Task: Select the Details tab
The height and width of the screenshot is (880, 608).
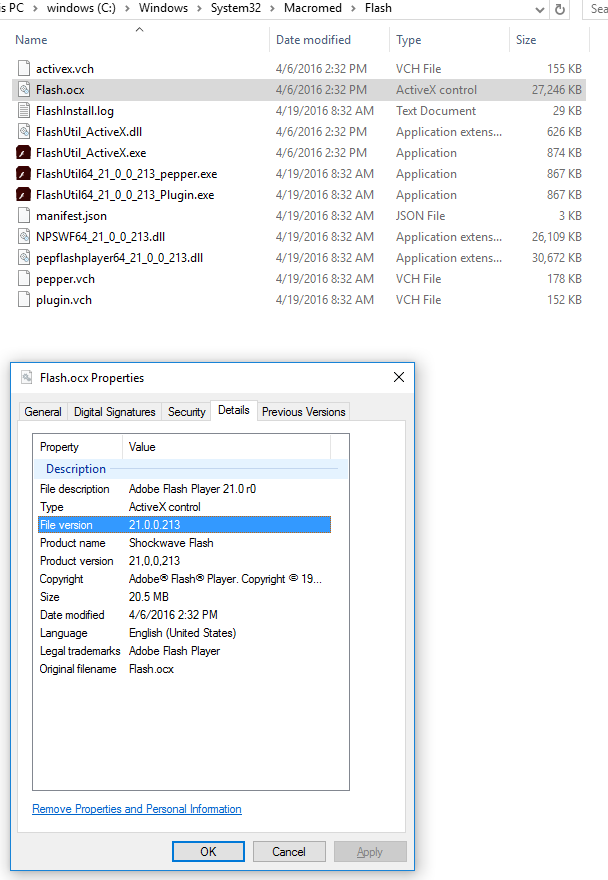Action: [234, 410]
